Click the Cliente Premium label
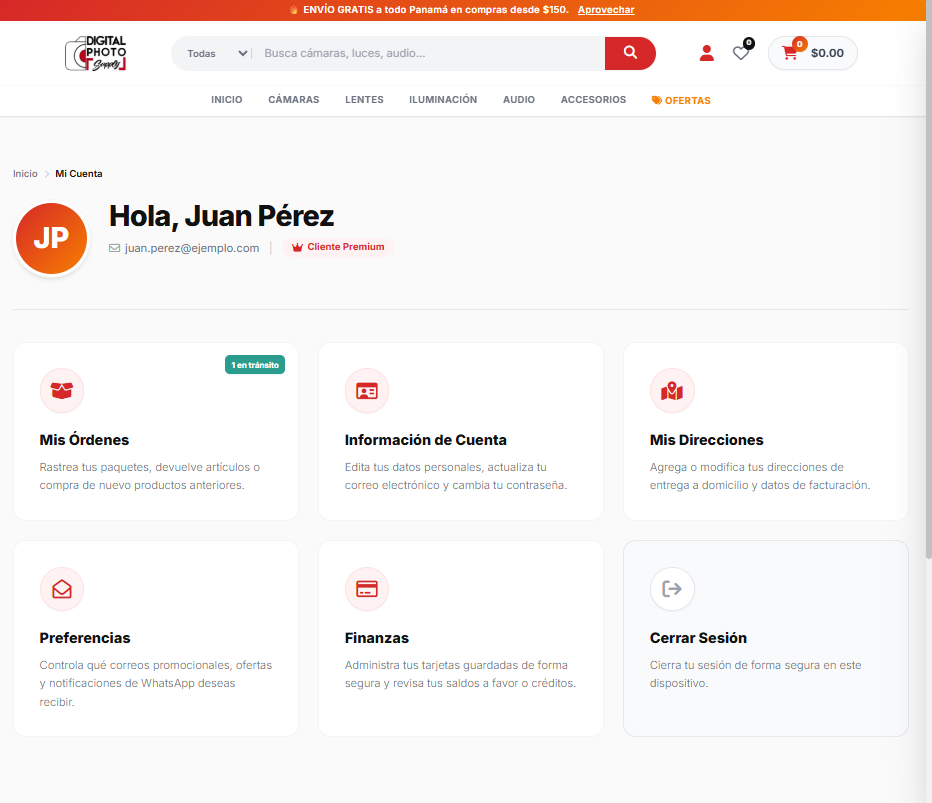Image resolution: width=932 pixels, height=803 pixels. coord(346,247)
